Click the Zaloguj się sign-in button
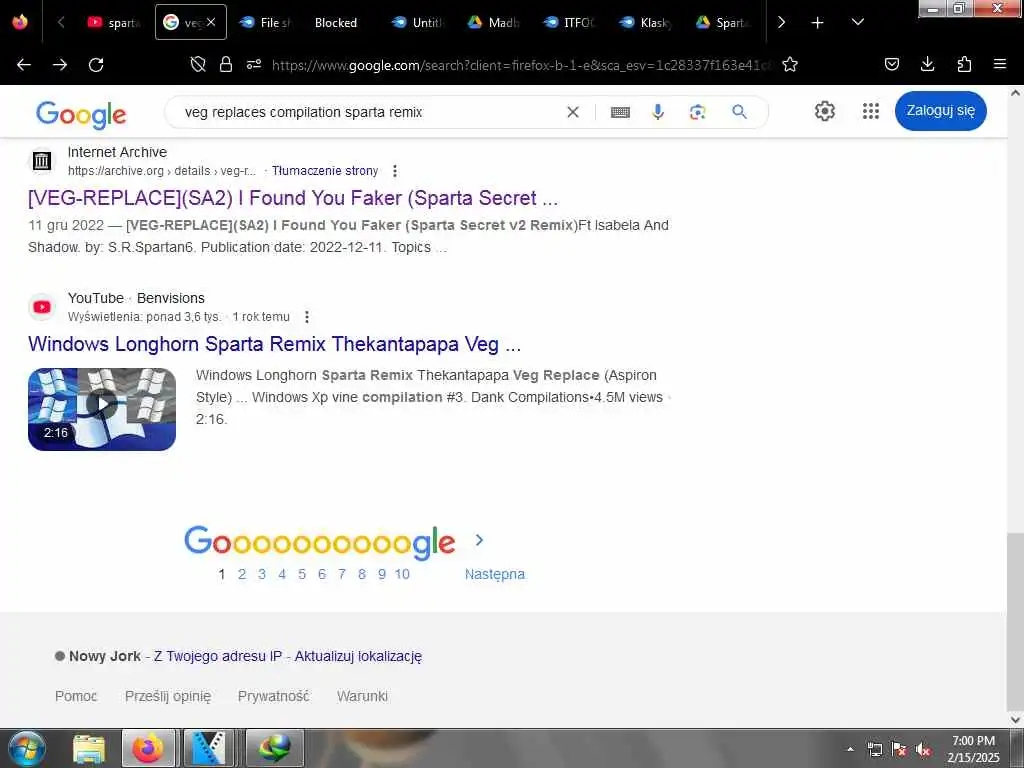1024x768 pixels. (940, 111)
